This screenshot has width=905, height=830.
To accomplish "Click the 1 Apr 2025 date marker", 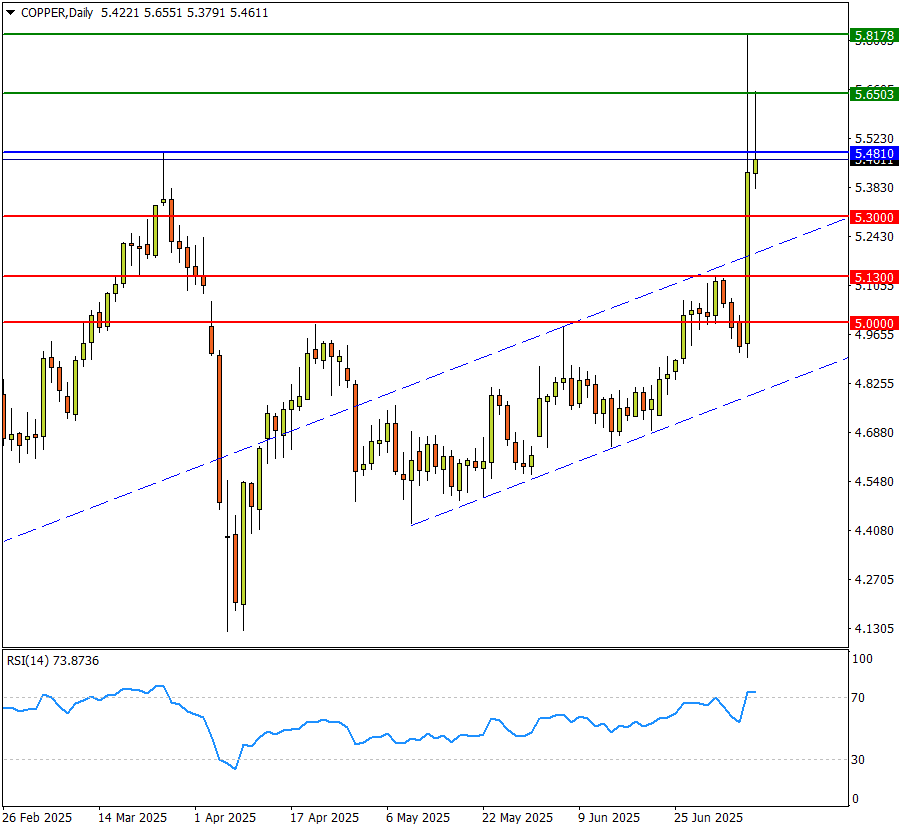I will 225,817.
